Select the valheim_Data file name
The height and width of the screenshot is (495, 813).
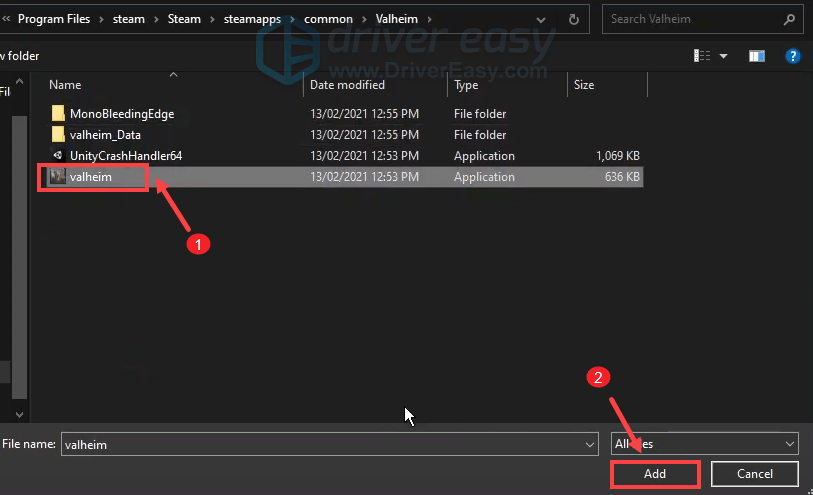point(105,135)
